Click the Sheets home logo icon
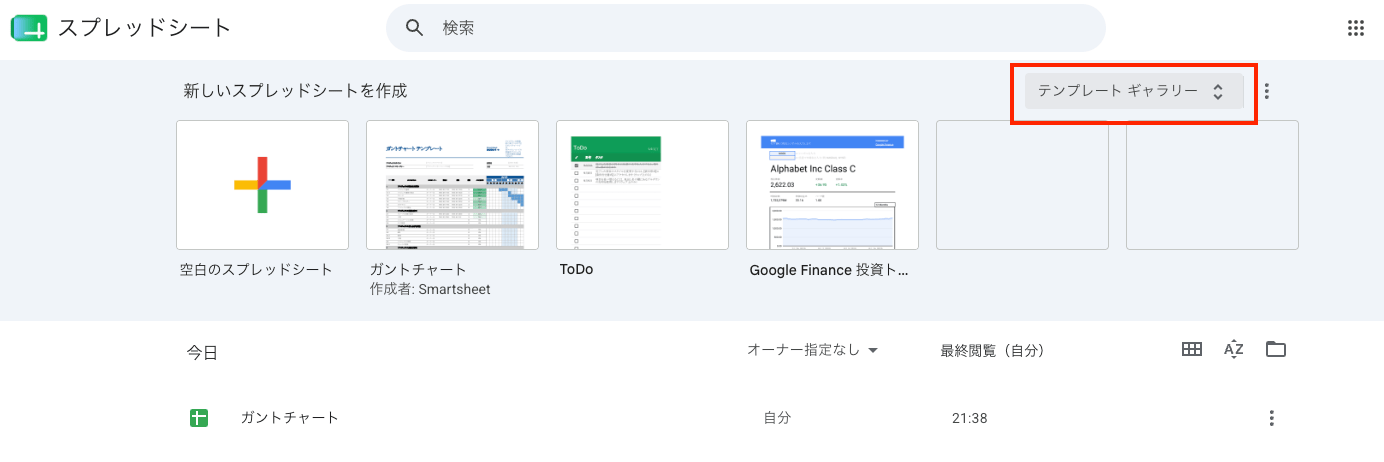1384x462 pixels. (x=29, y=28)
